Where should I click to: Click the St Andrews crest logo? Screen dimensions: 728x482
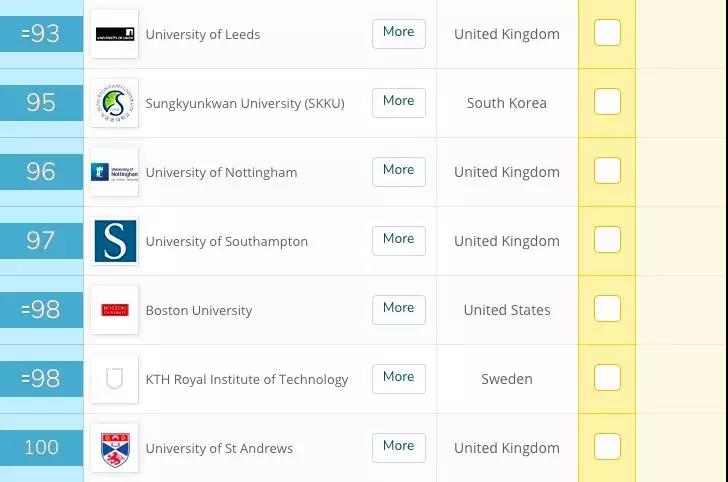(x=115, y=448)
